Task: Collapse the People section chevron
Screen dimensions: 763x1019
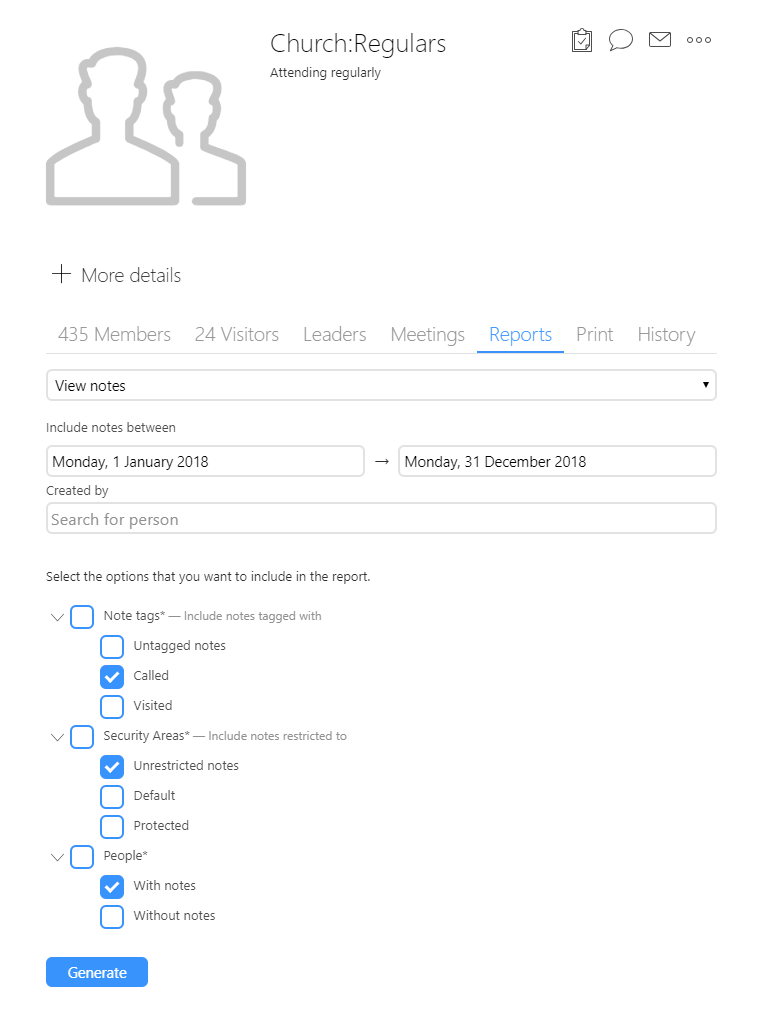Action: (57, 857)
